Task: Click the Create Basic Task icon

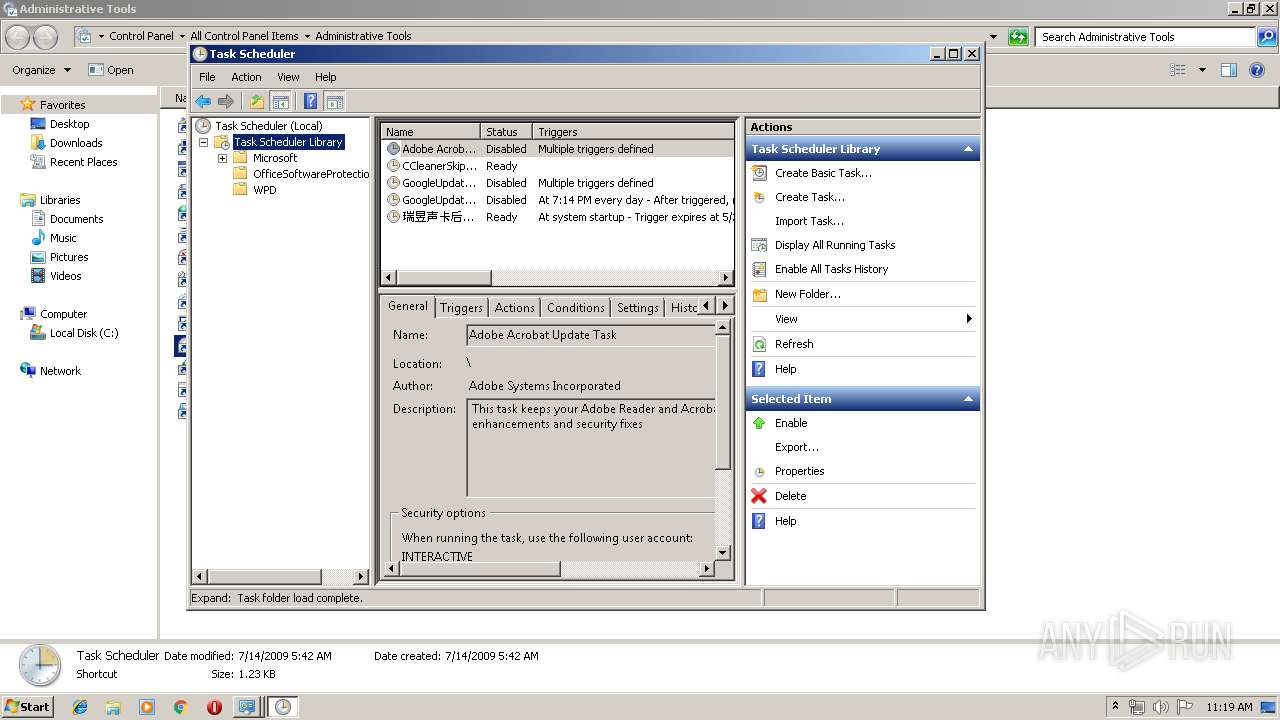Action: click(760, 173)
